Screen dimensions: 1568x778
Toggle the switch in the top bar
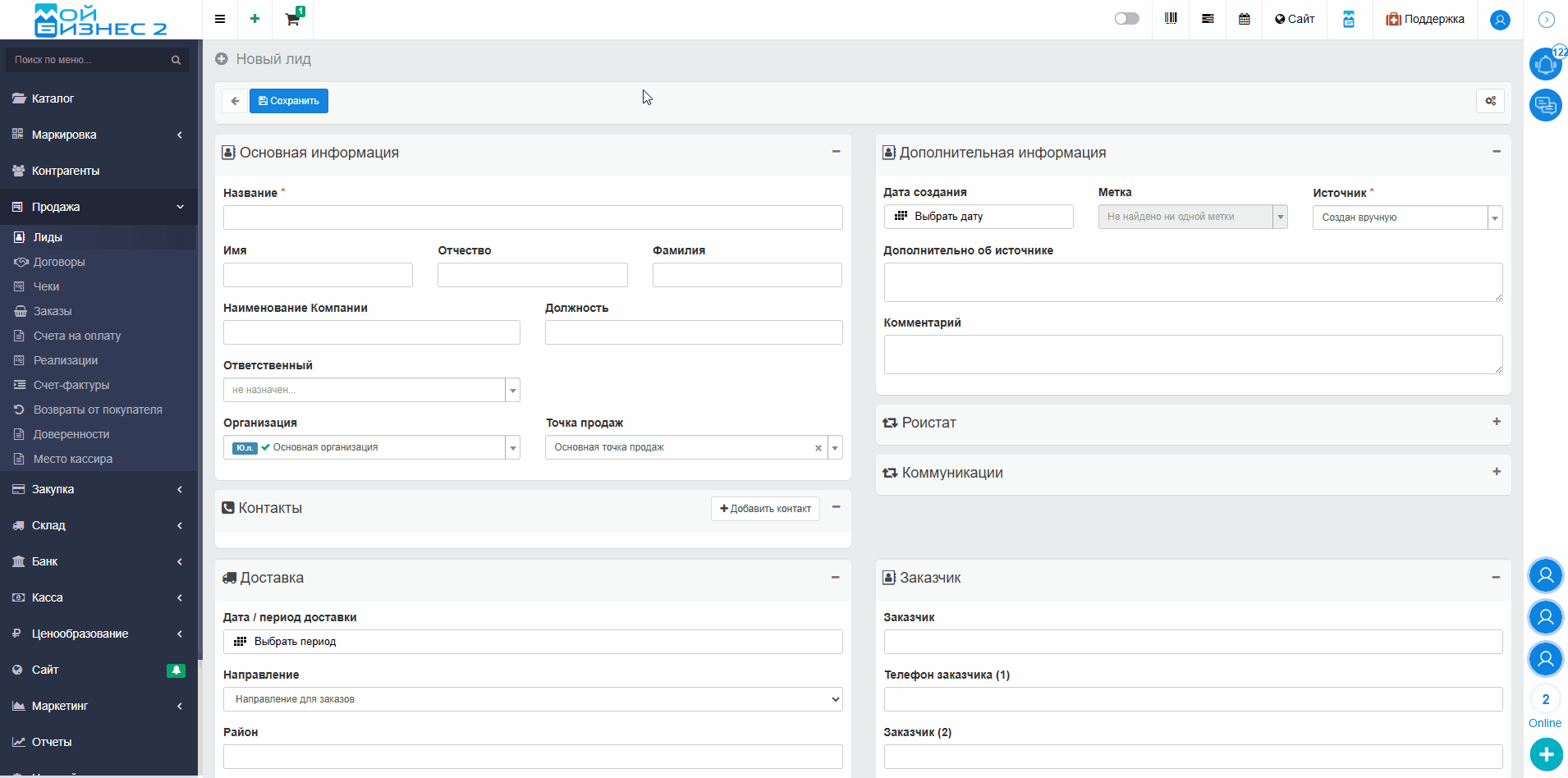point(1126,19)
